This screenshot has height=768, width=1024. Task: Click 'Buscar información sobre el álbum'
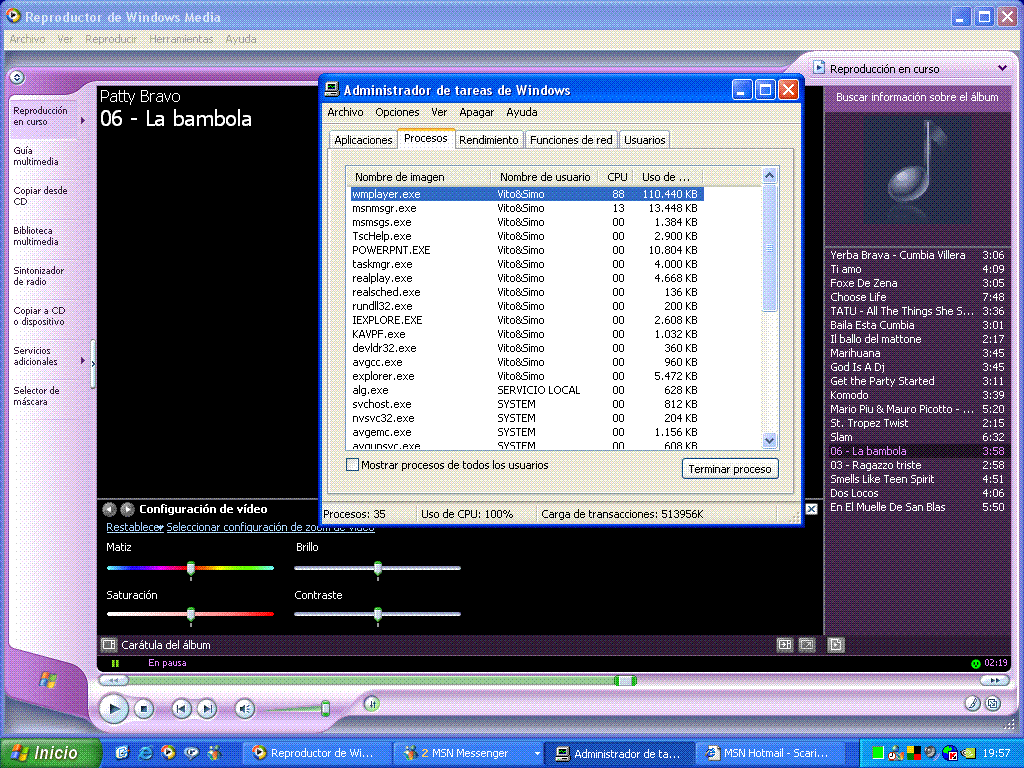[x=917, y=98]
